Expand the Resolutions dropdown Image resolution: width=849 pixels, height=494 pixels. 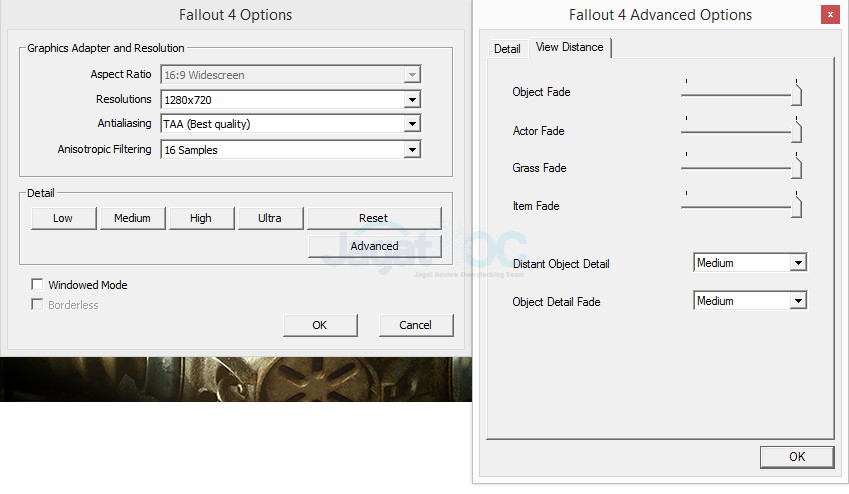coord(411,100)
